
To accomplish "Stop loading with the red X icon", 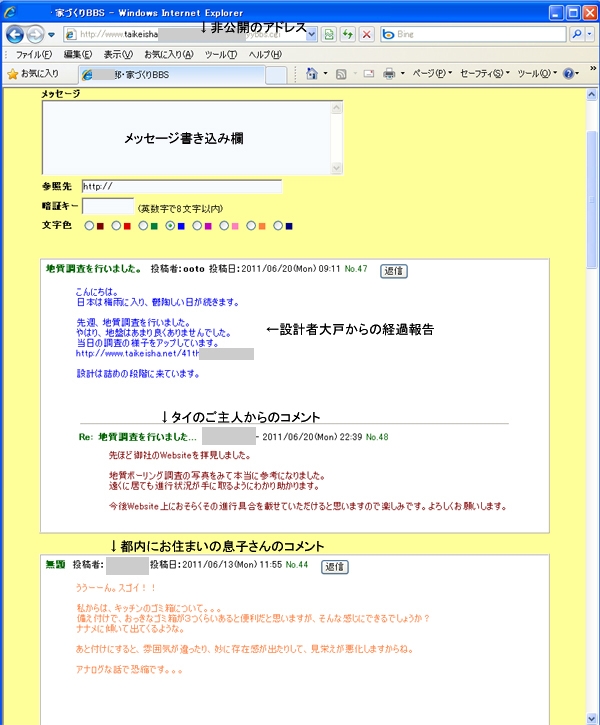I will coord(367,34).
